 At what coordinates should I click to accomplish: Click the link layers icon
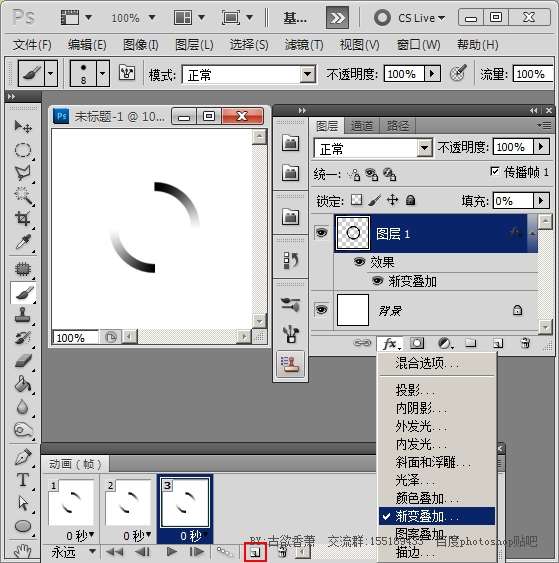tap(362, 343)
